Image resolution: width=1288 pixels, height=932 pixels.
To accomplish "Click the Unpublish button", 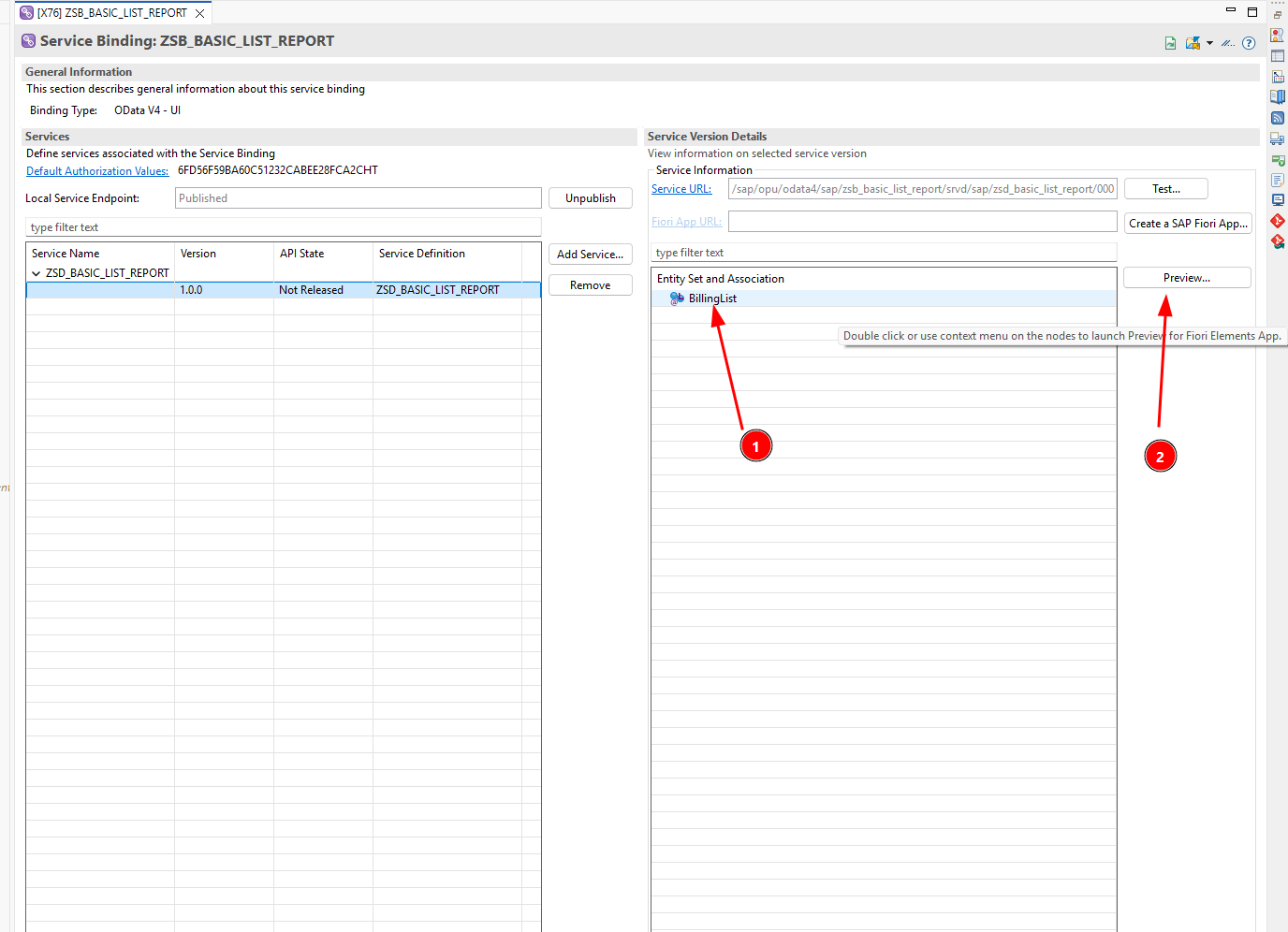I will click(x=591, y=198).
